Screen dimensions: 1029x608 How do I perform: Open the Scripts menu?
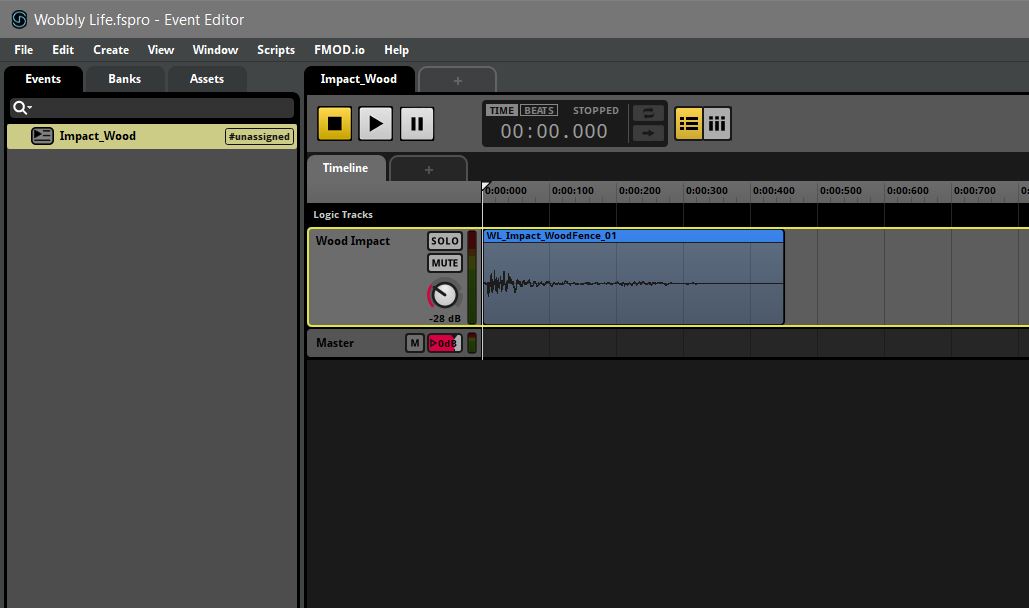point(276,50)
